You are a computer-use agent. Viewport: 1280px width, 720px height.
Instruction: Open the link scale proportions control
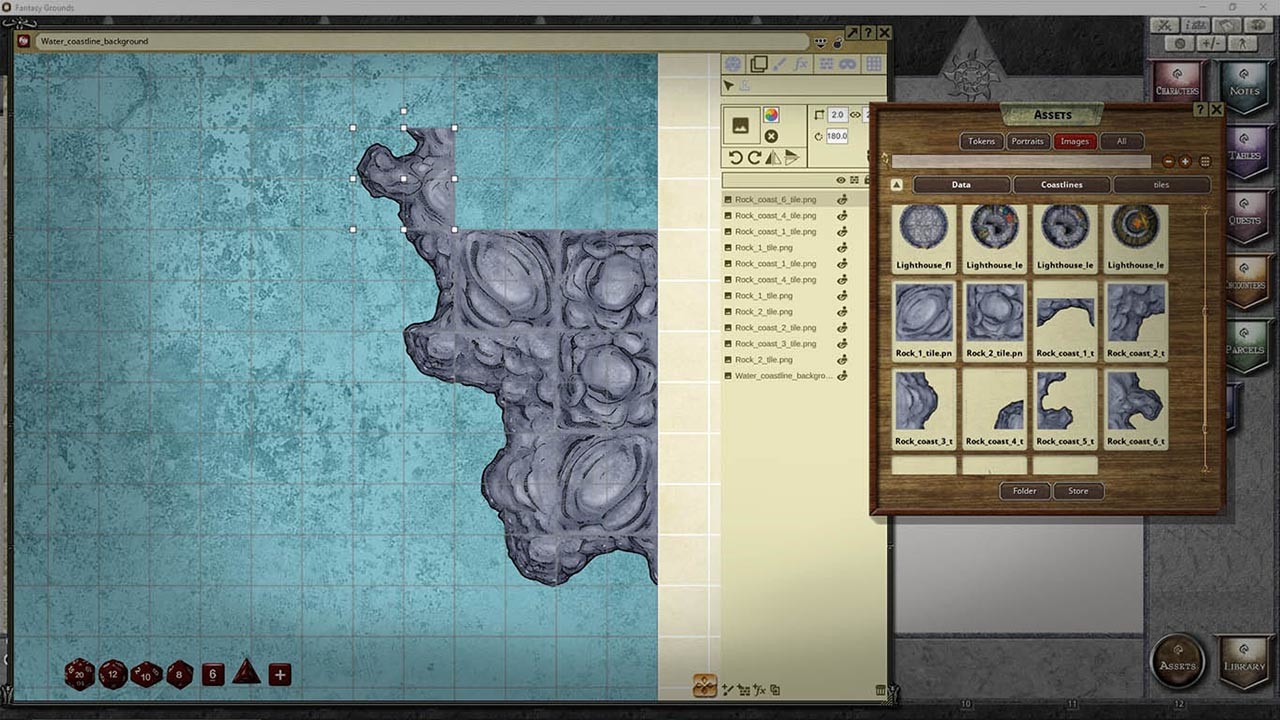pyautogui.click(x=854, y=114)
